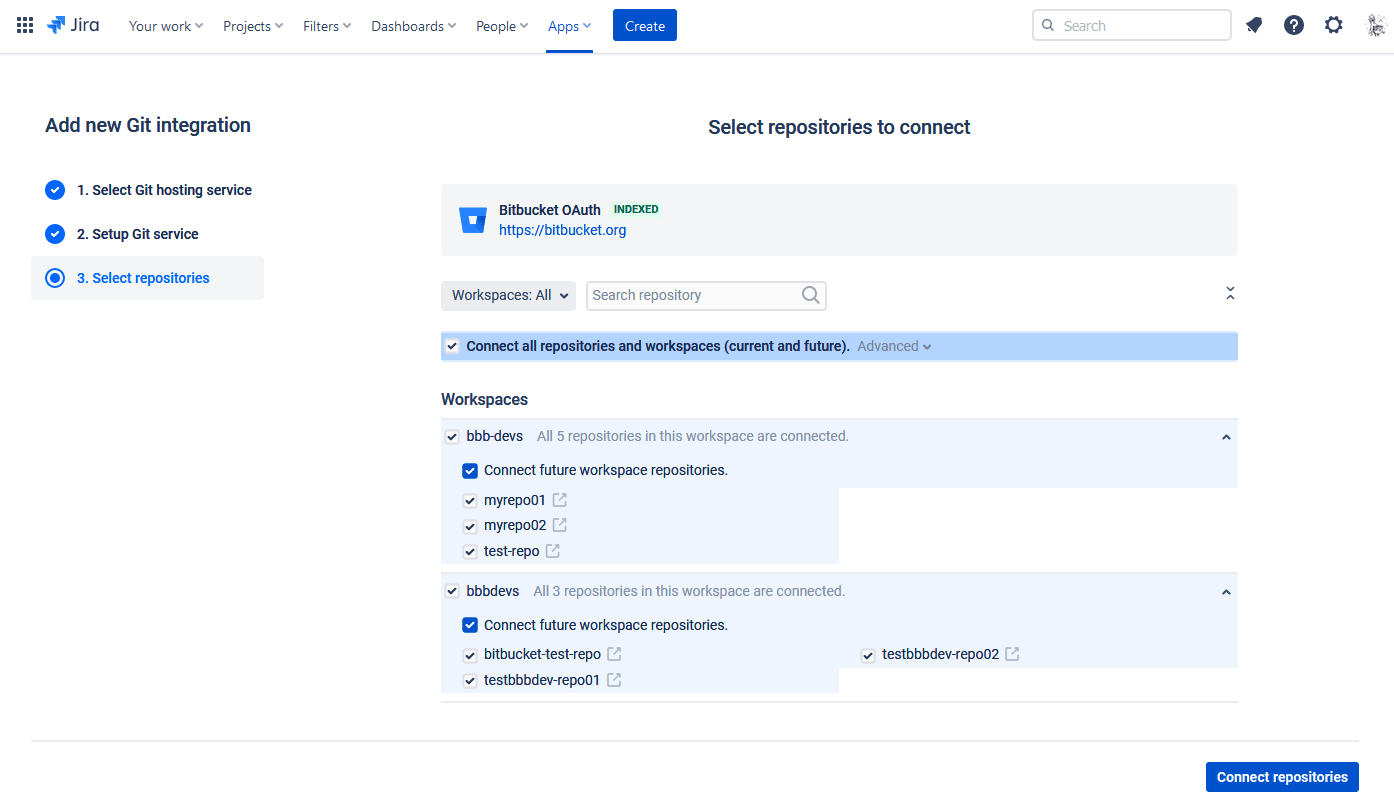Viewport: 1394px width, 812px height.
Task: Click the myrepo01 repository name
Action: pos(515,500)
